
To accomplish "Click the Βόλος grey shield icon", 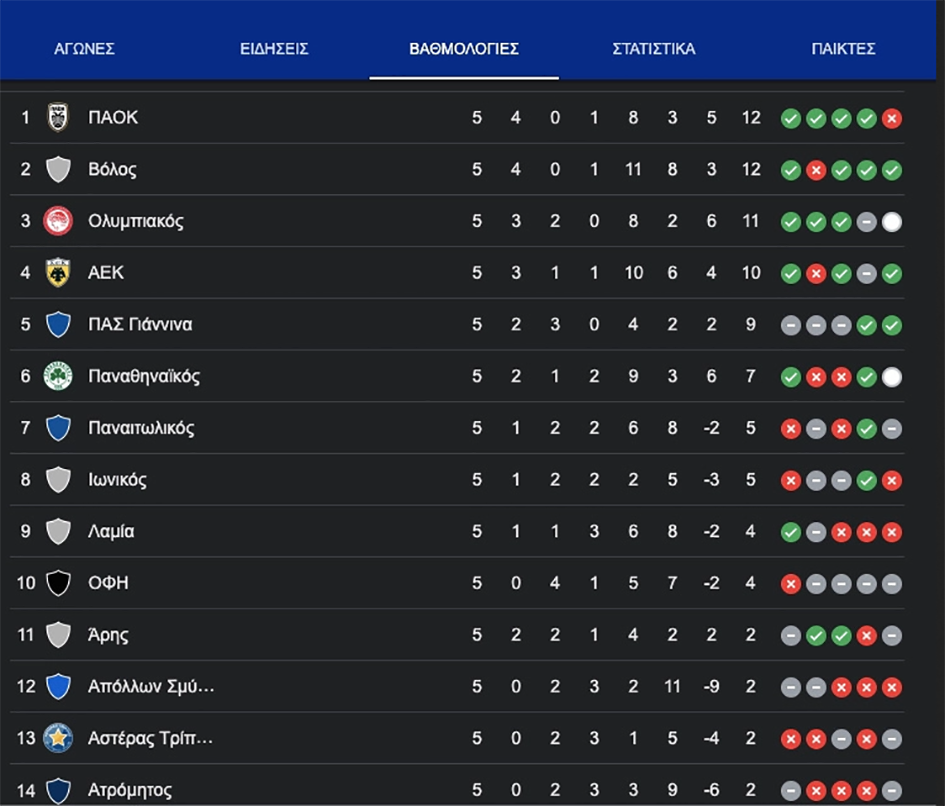I will 58,170.
